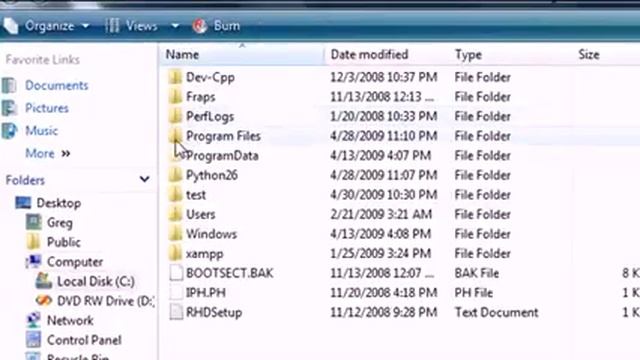Viewport: 640px width, 360px height.
Task: Open the Views dropdown arrow
Action: pos(175,26)
